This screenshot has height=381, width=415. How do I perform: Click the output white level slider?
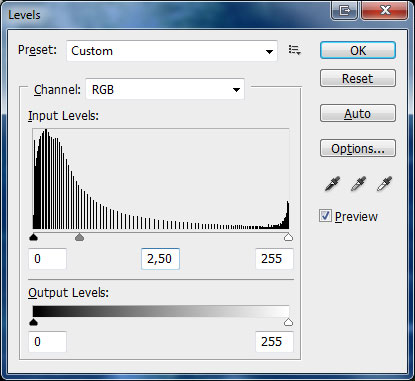click(x=288, y=322)
